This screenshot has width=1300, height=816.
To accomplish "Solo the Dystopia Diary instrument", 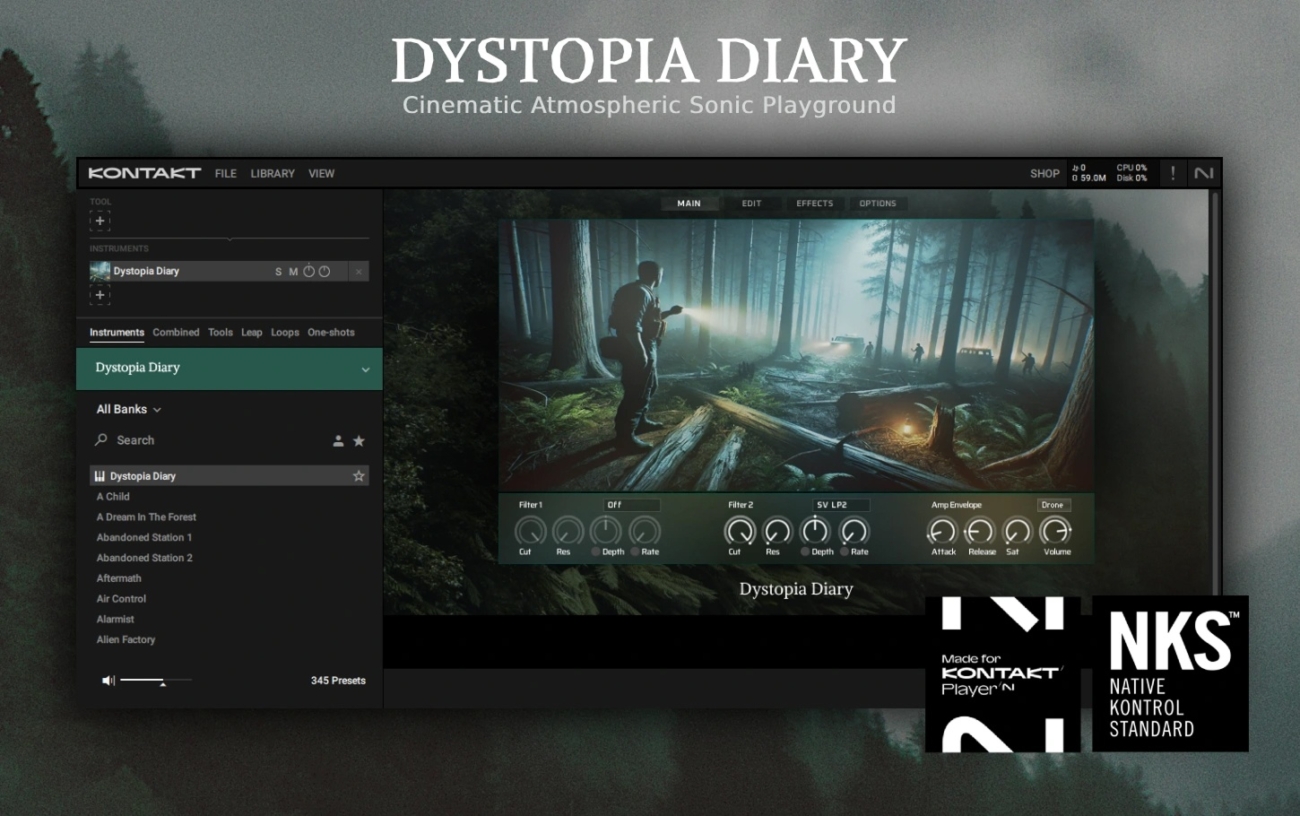I will coord(279,272).
